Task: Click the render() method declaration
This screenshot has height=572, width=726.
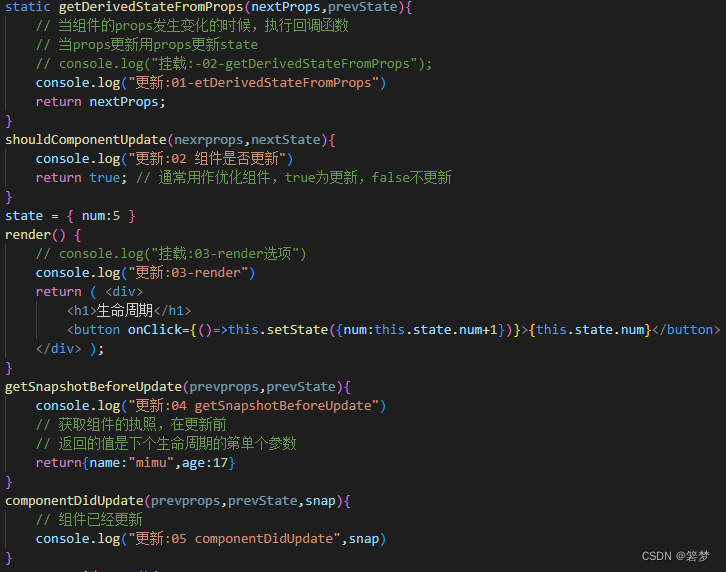Action: pos(43,235)
